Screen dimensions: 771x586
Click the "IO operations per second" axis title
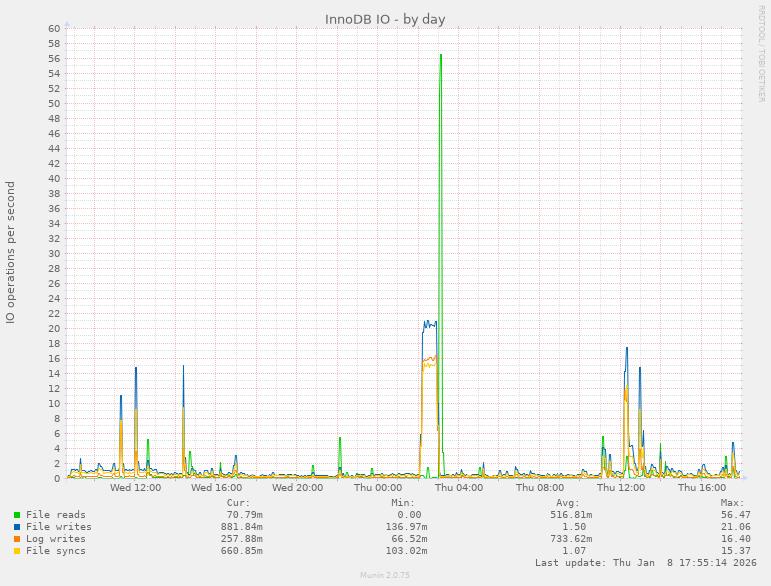coord(10,253)
